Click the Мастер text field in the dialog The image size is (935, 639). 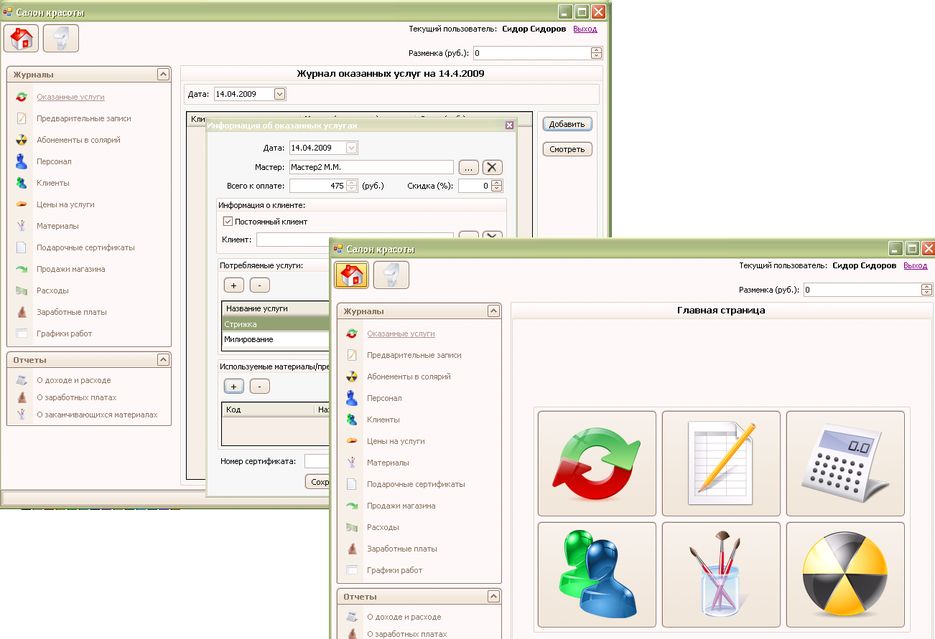[x=371, y=167]
